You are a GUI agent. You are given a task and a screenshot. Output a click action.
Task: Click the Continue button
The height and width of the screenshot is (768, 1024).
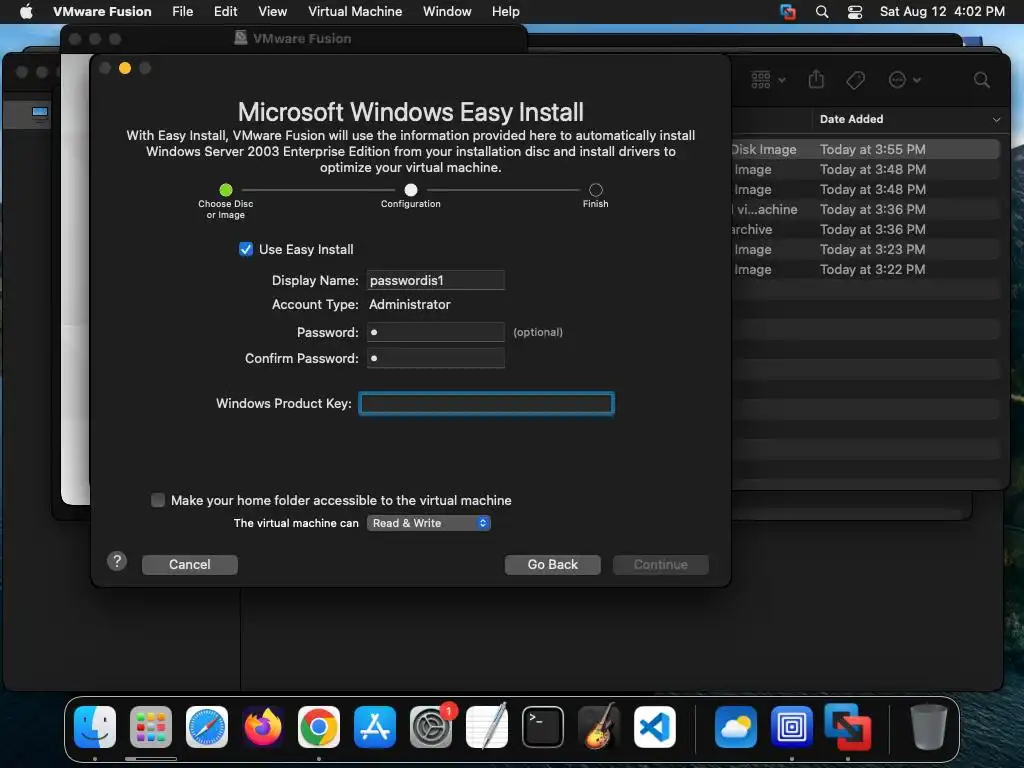[660, 564]
